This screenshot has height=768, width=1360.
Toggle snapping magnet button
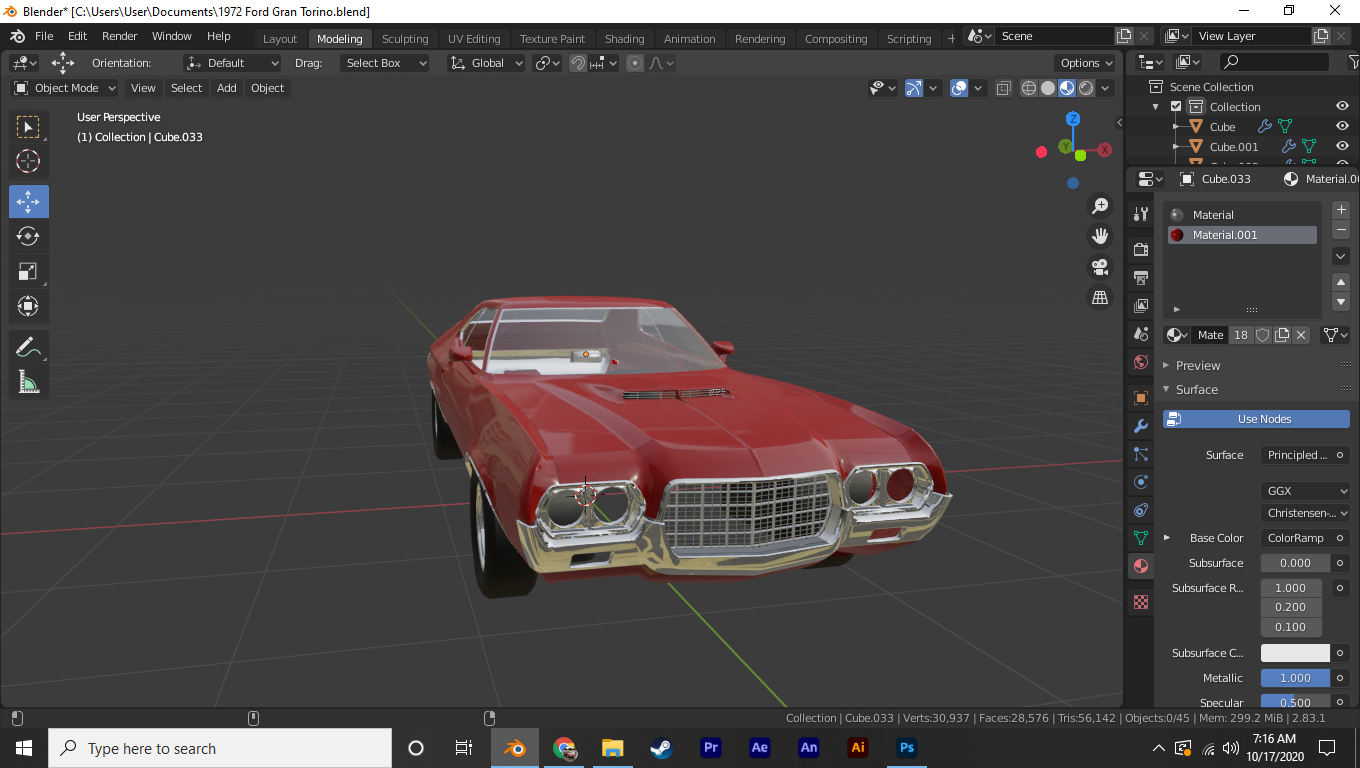click(x=578, y=63)
